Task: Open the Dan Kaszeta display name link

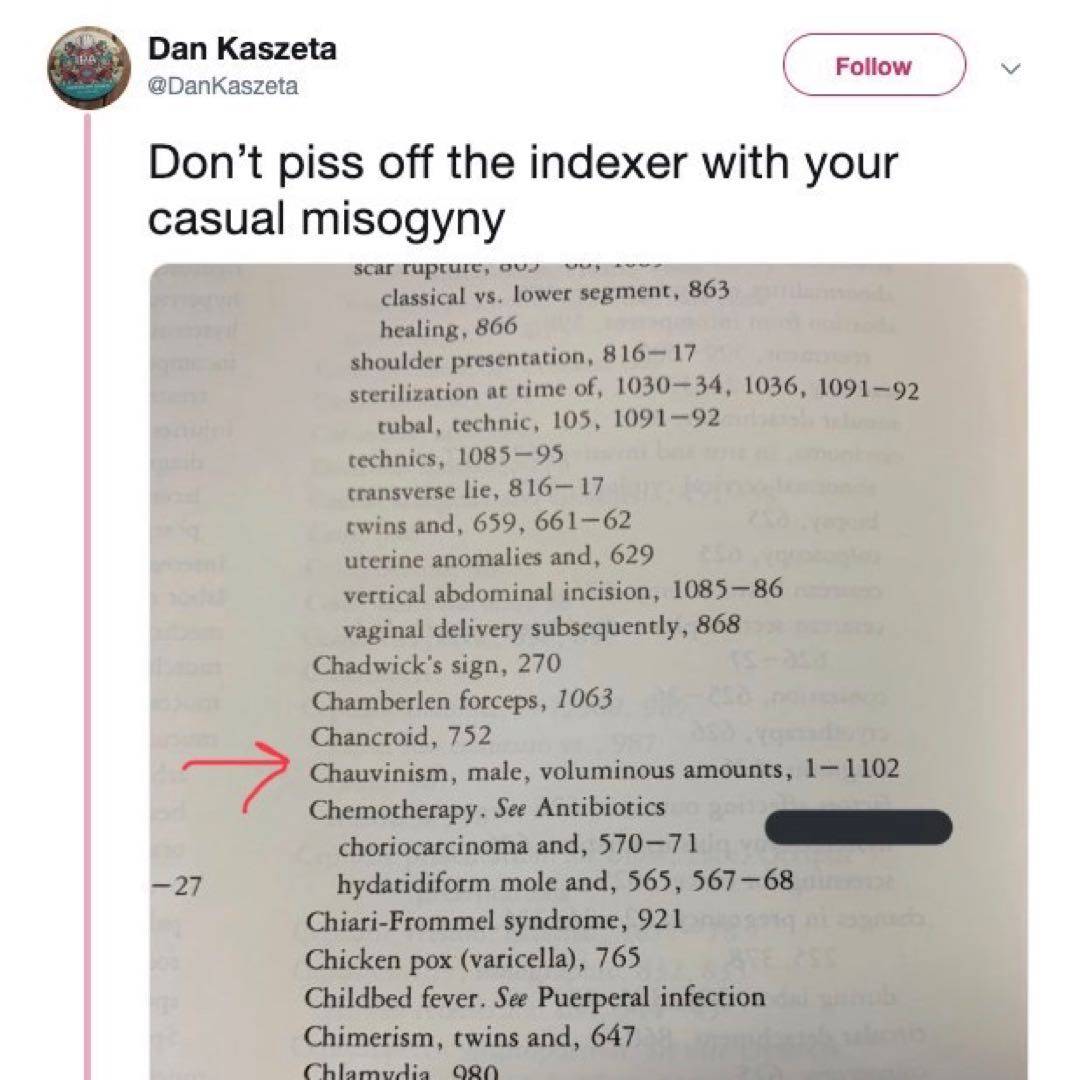Action: coord(242,48)
